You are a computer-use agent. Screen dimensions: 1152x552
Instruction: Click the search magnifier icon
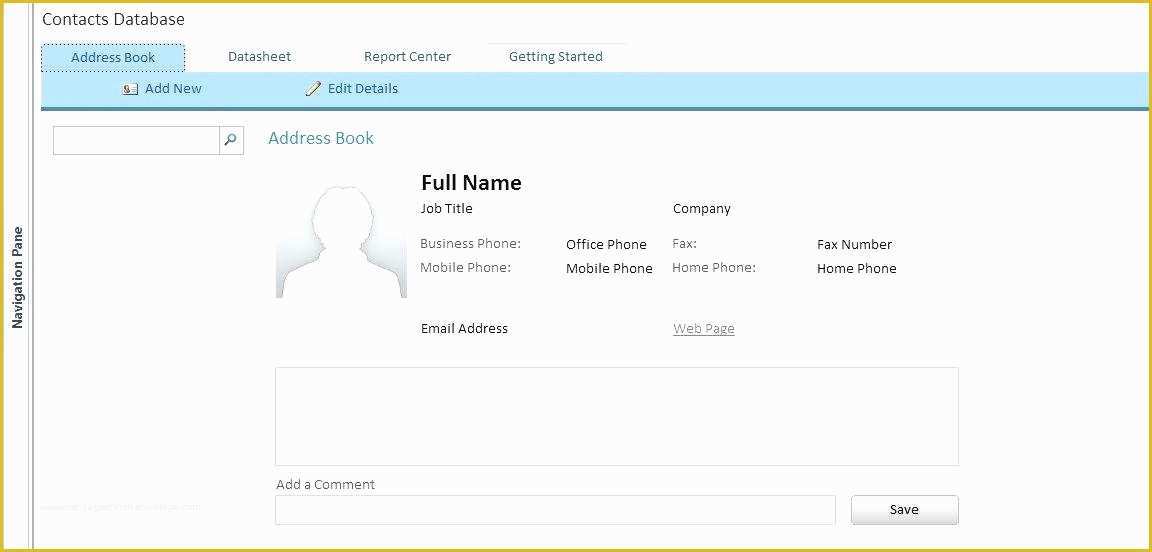coord(231,140)
